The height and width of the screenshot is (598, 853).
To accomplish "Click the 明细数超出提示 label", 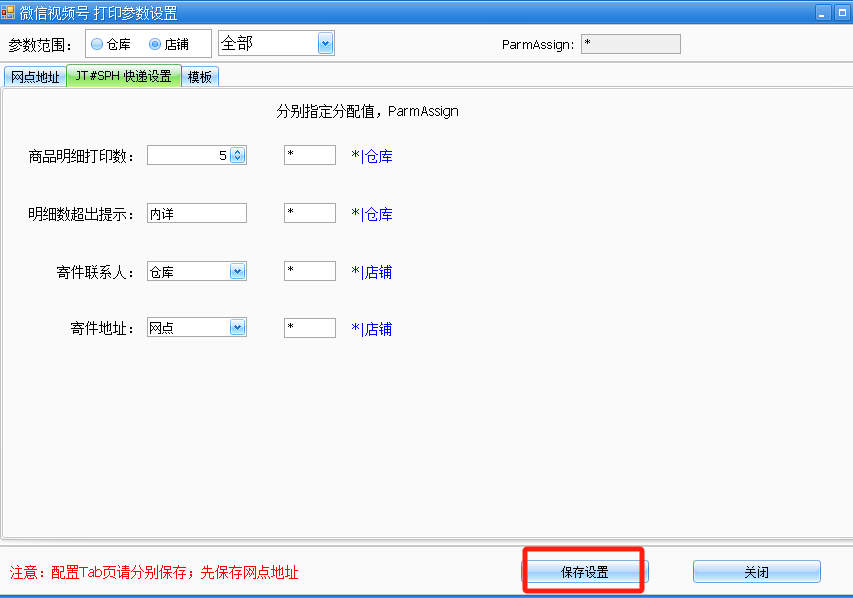I will (x=82, y=214).
